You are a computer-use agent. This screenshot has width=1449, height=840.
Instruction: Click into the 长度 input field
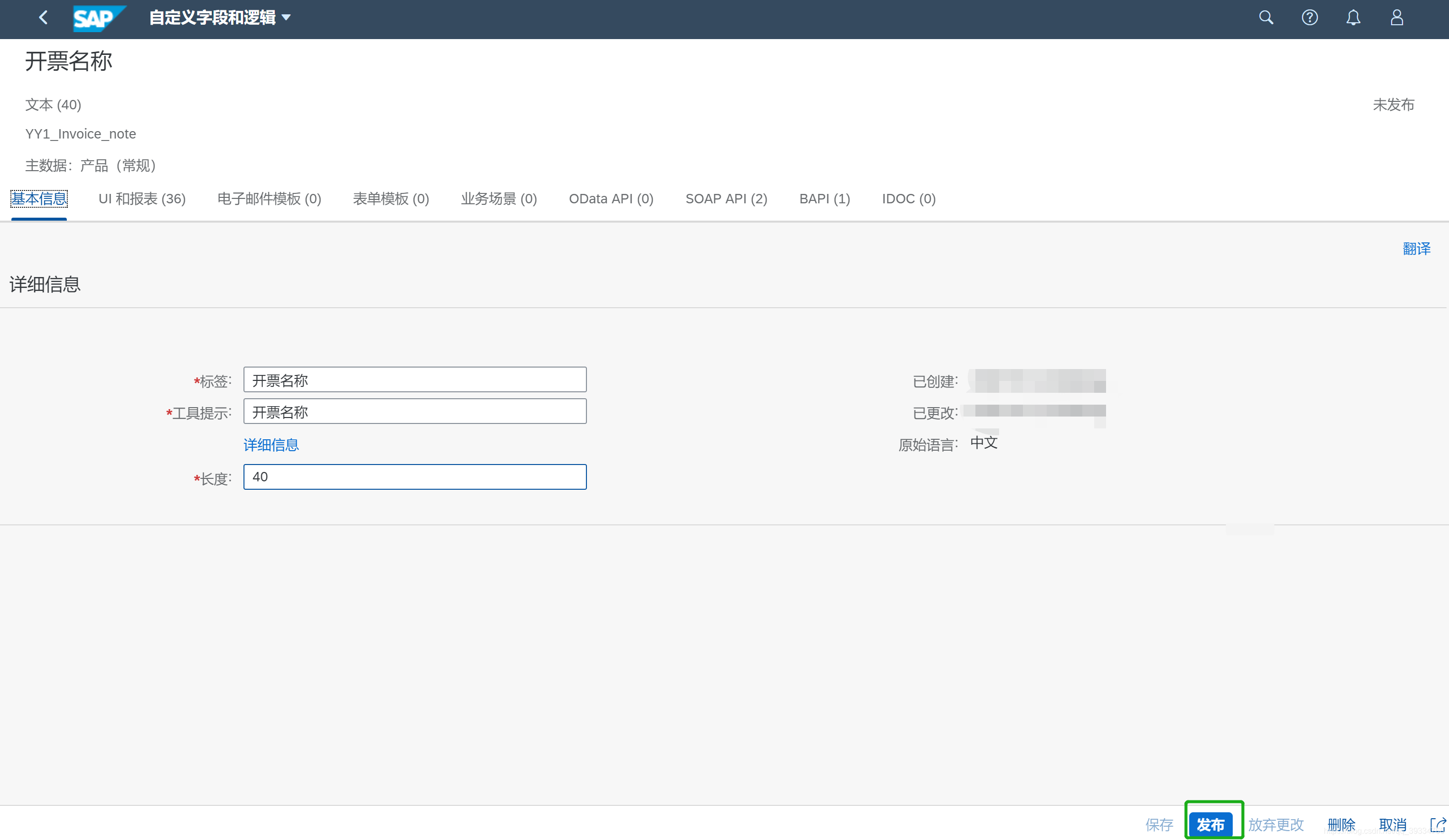pos(415,477)
